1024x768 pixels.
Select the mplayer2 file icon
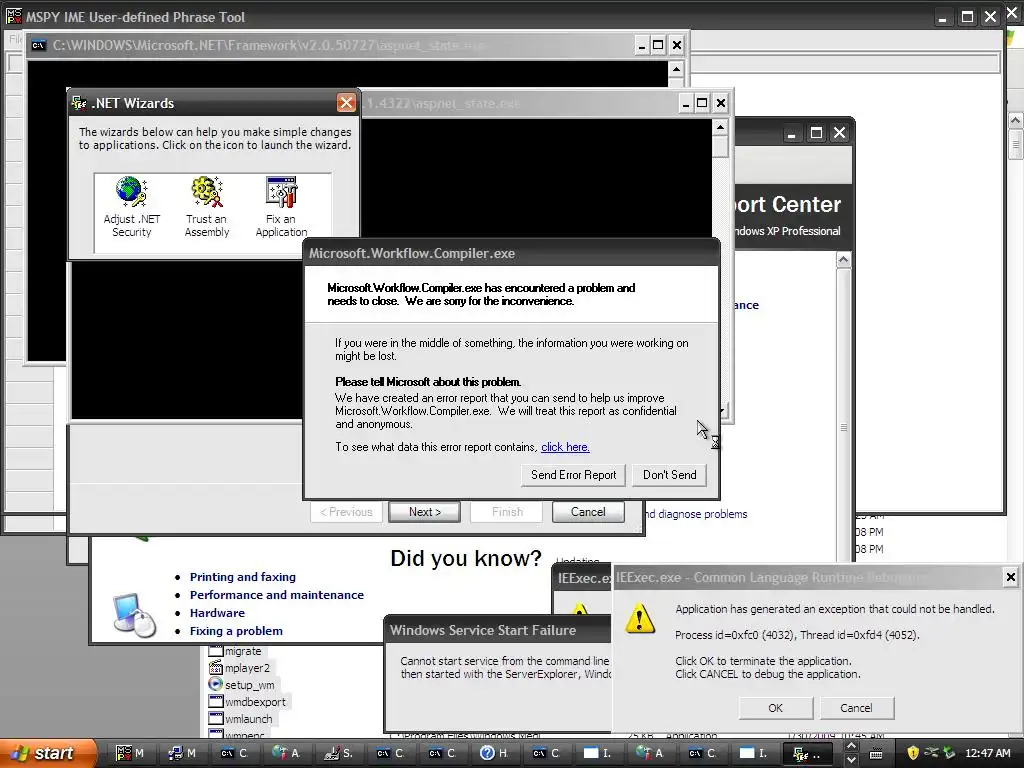(x=216, y=667)
